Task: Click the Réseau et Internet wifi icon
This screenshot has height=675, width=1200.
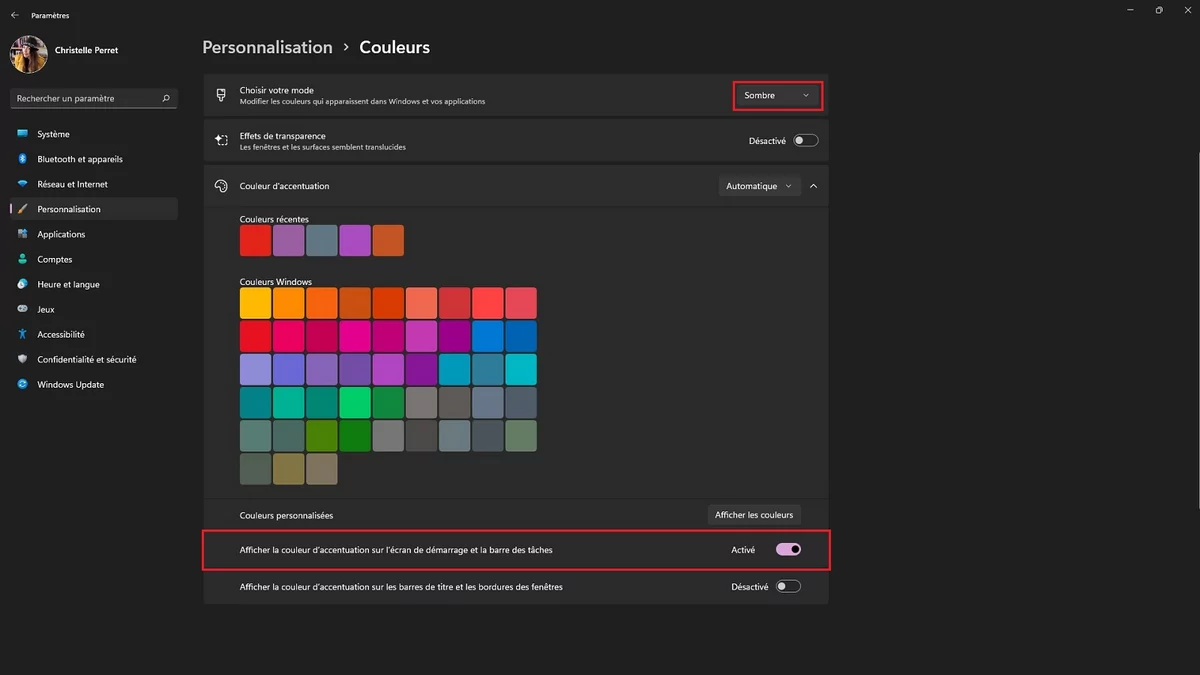Action: tap(23, 184)
